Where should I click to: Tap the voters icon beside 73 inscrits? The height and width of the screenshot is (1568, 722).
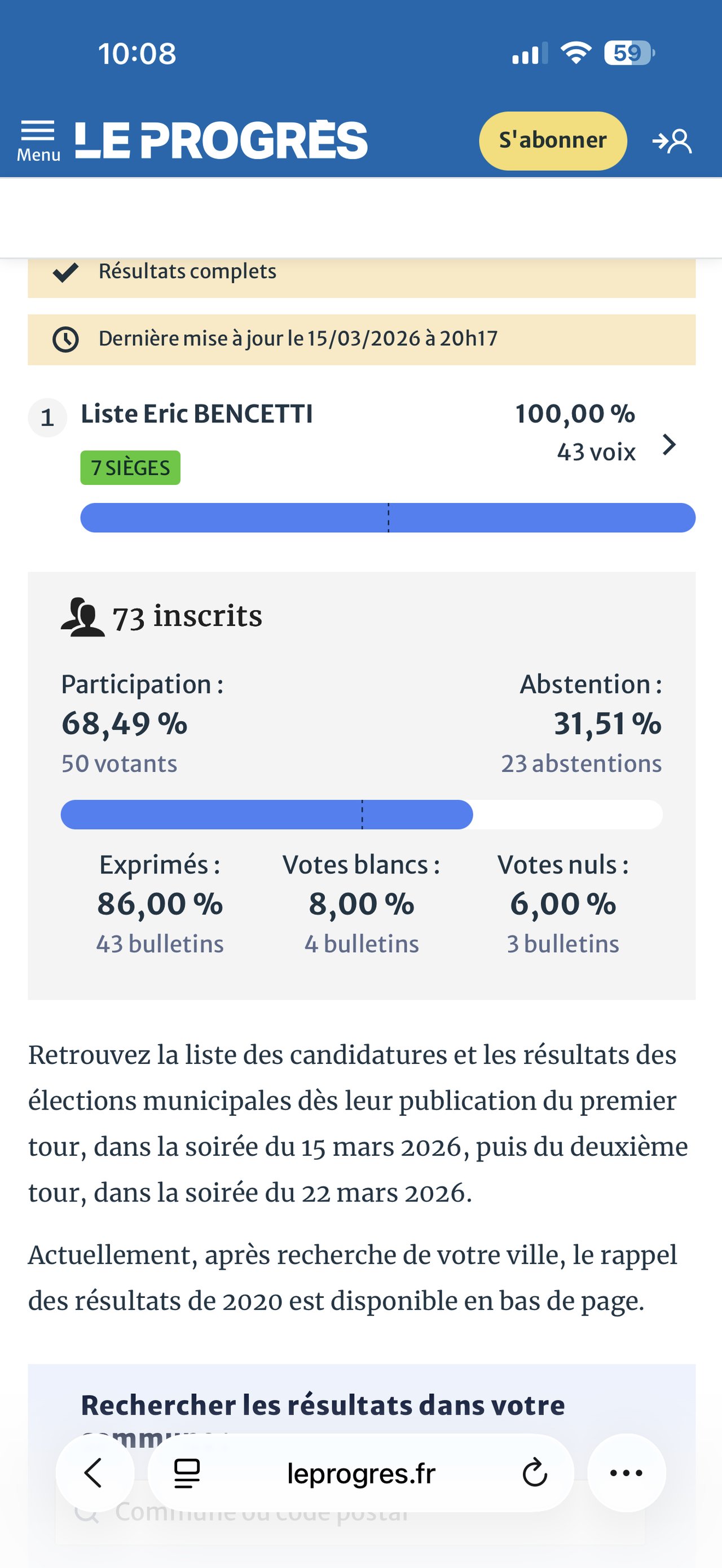[83, 617]
